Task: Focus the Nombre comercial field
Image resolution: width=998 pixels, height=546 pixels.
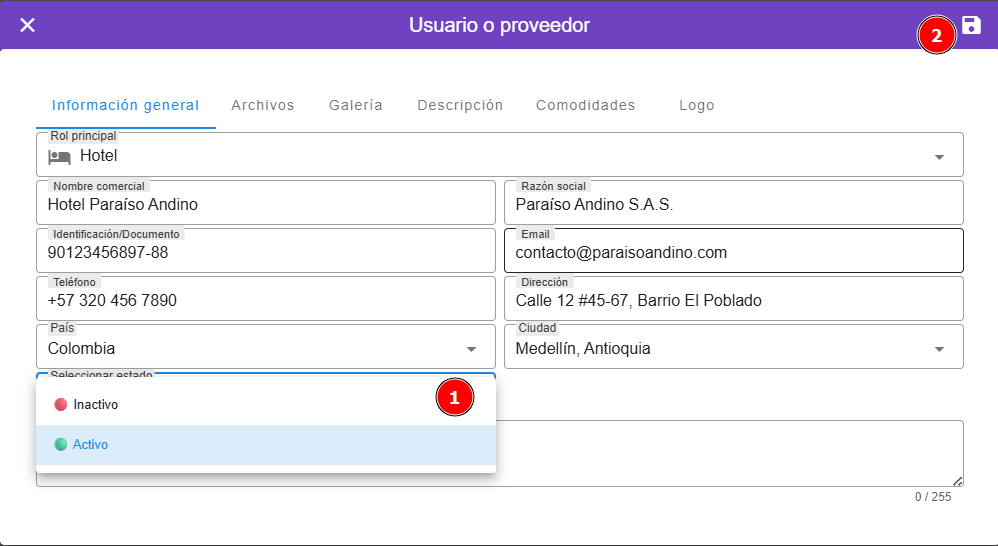Action: tap(266, 205)
